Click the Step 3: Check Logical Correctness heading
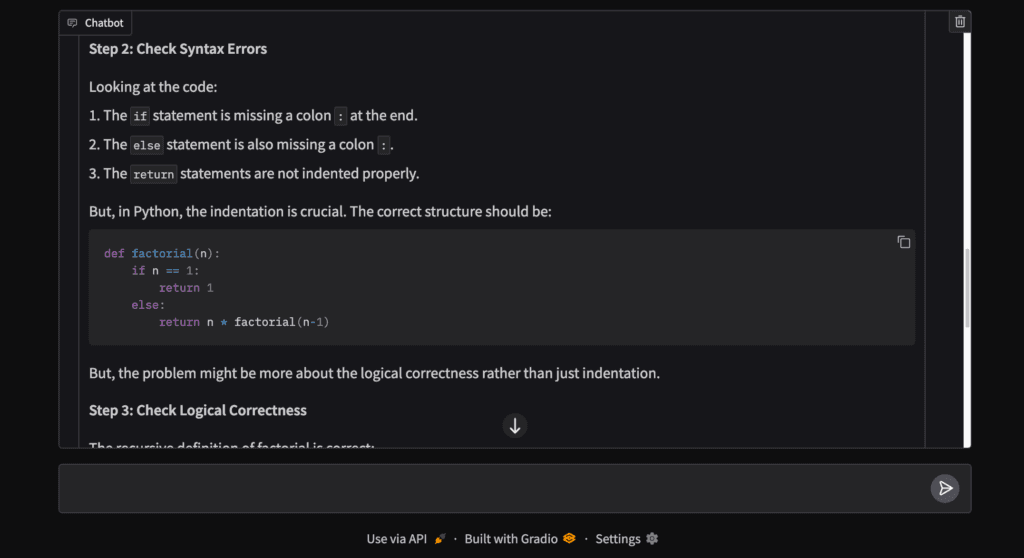1024x558 pixels. point(197,410)
